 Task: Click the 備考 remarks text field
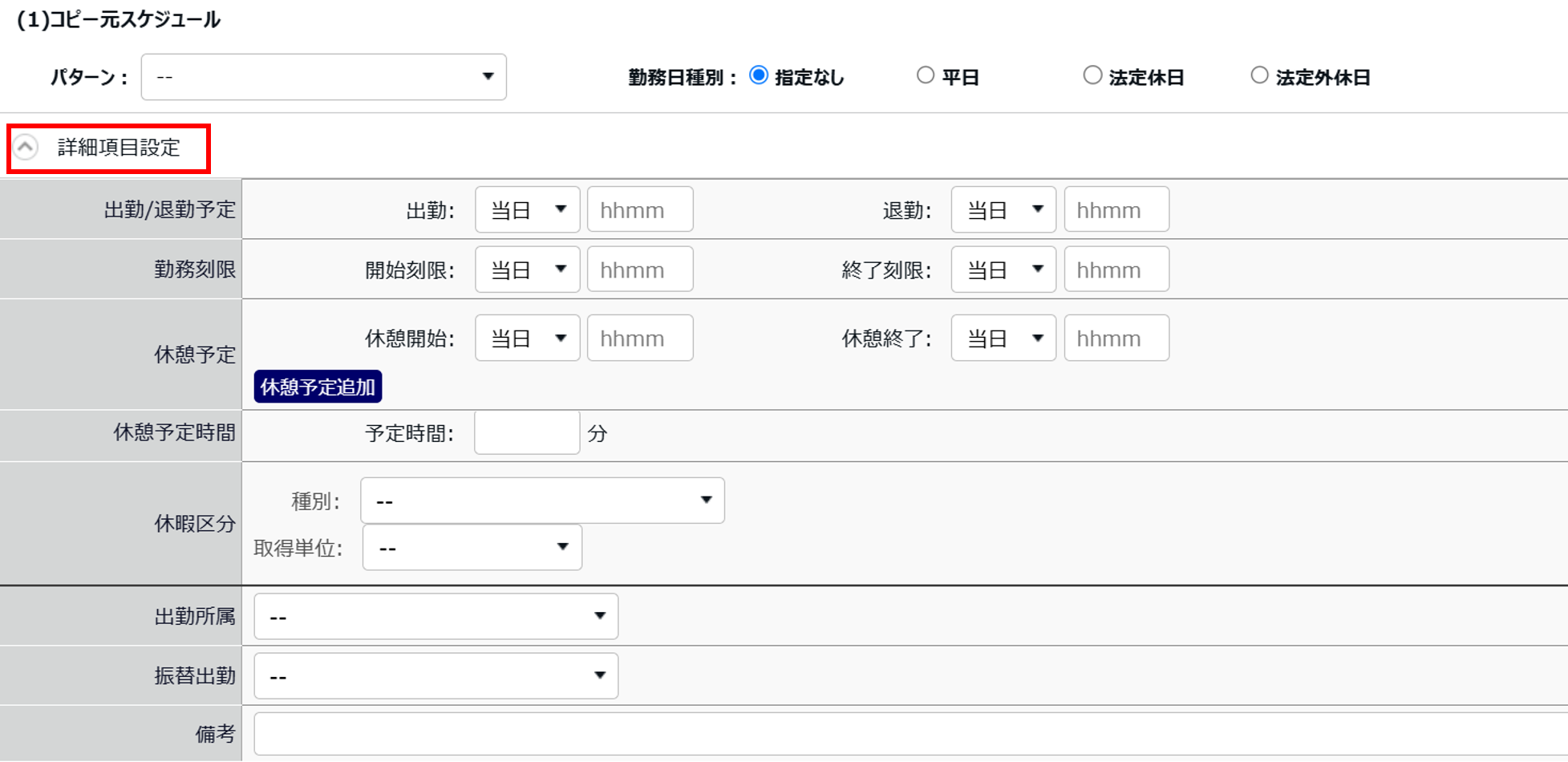pos(906,734)
